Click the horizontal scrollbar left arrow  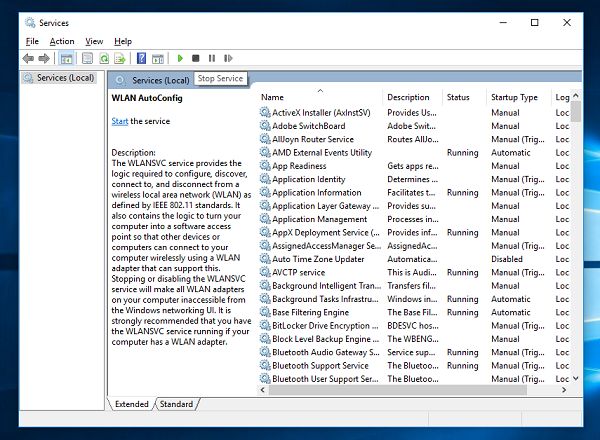coord(263,390)
